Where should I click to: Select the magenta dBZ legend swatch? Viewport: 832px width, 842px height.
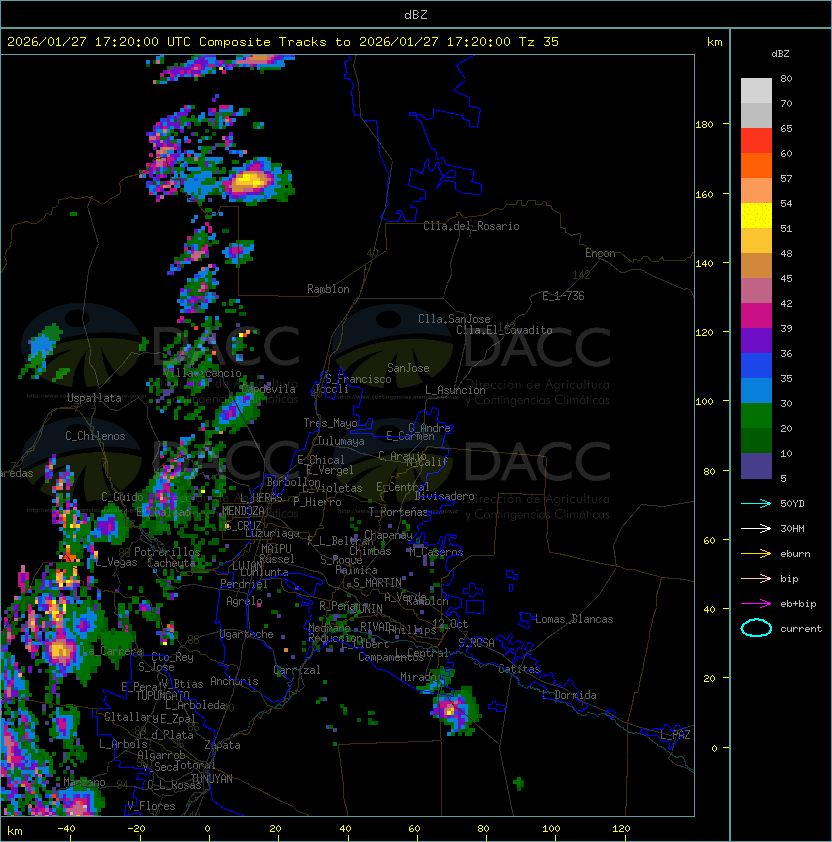(x=756, y=315)
